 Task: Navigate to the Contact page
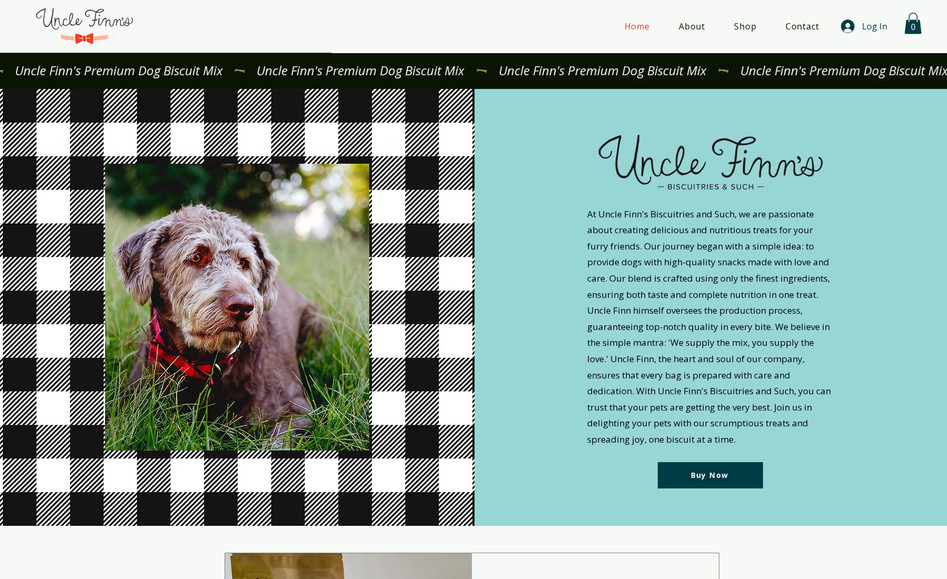click(802, 27)
